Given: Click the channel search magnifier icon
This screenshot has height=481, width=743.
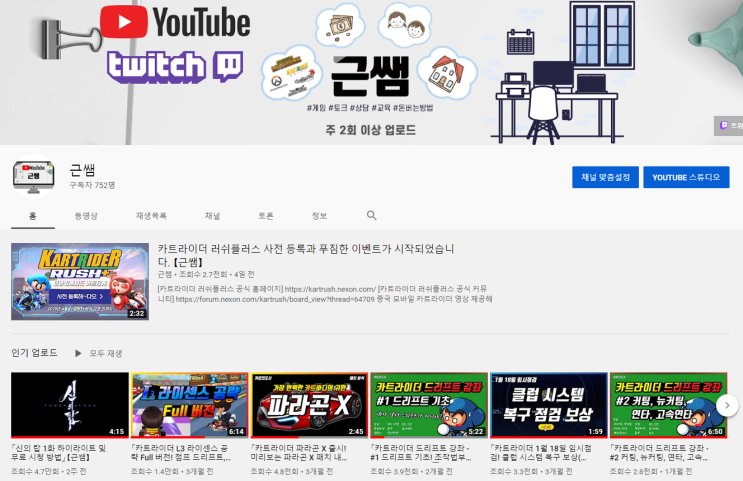Looking at the screenshot, I should click(372, 216).
